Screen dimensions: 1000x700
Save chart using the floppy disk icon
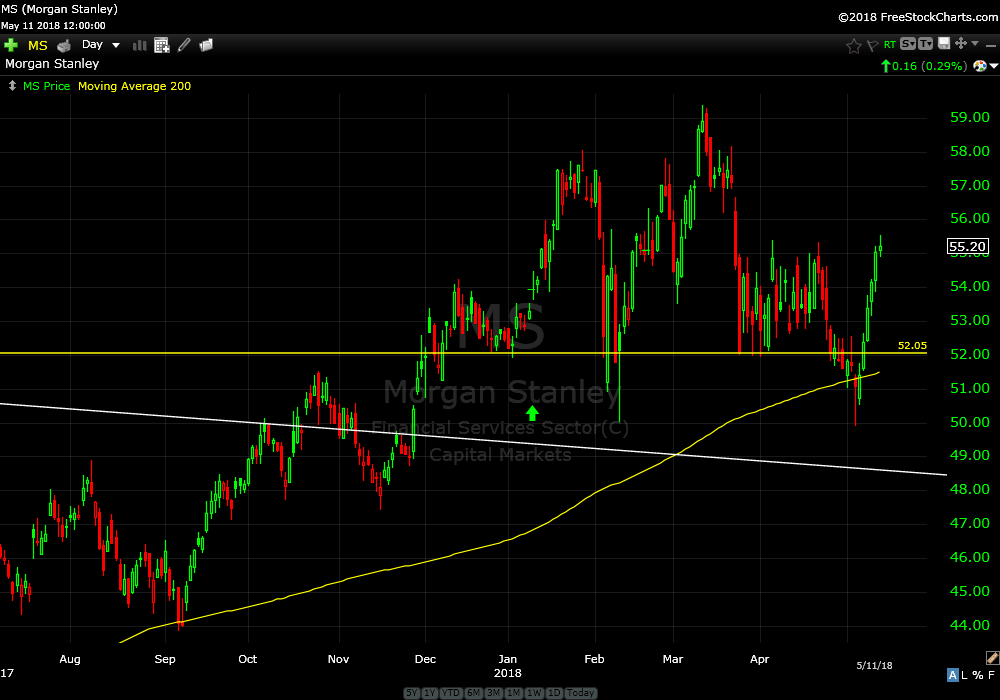click(942, 44)
